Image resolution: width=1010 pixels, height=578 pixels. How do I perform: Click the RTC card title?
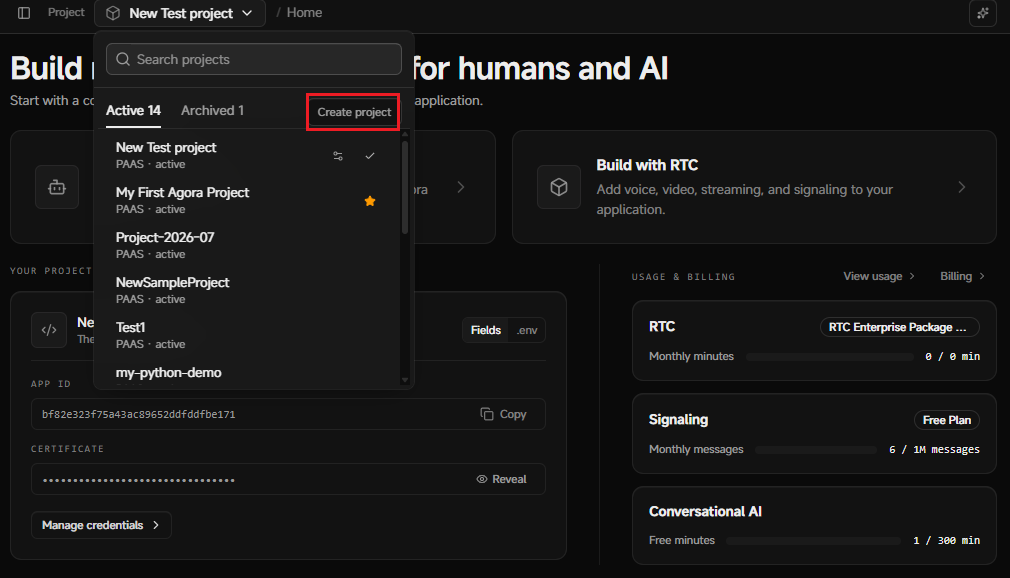click(662, 327)
